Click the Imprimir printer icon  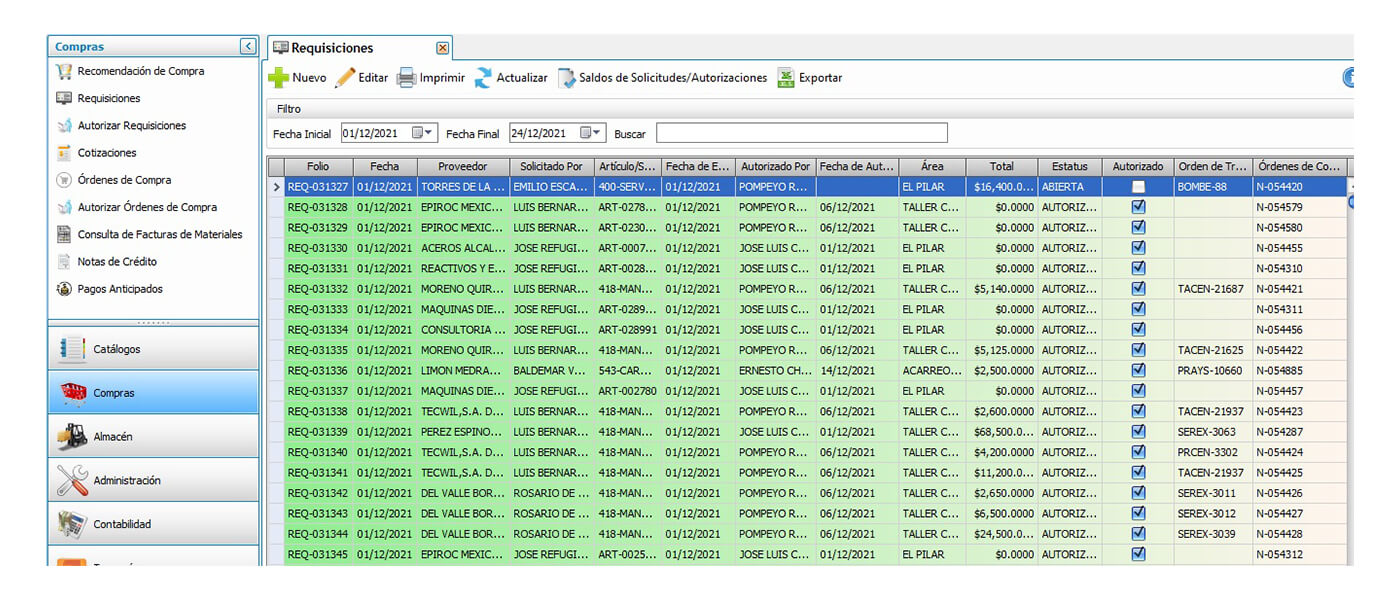(406, 78)
